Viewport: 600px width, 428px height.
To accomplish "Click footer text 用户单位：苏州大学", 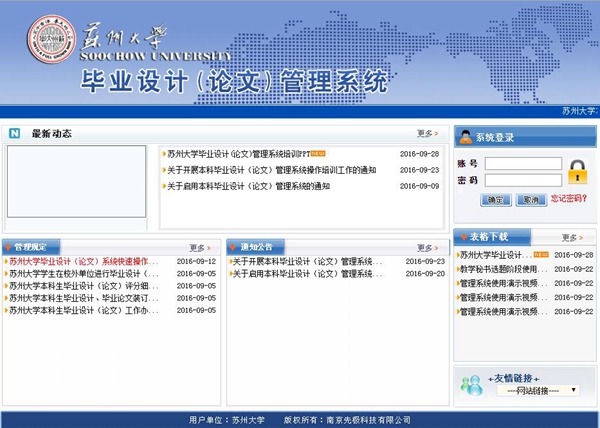I will [227, 420].
